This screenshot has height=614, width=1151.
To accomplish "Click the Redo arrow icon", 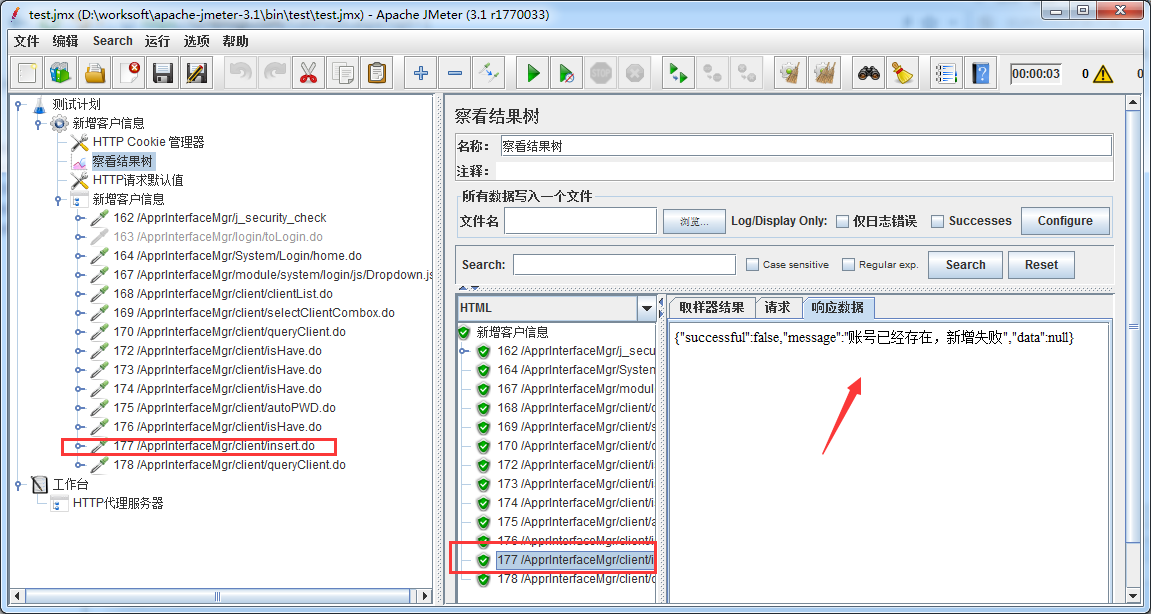I will point(275,73).
